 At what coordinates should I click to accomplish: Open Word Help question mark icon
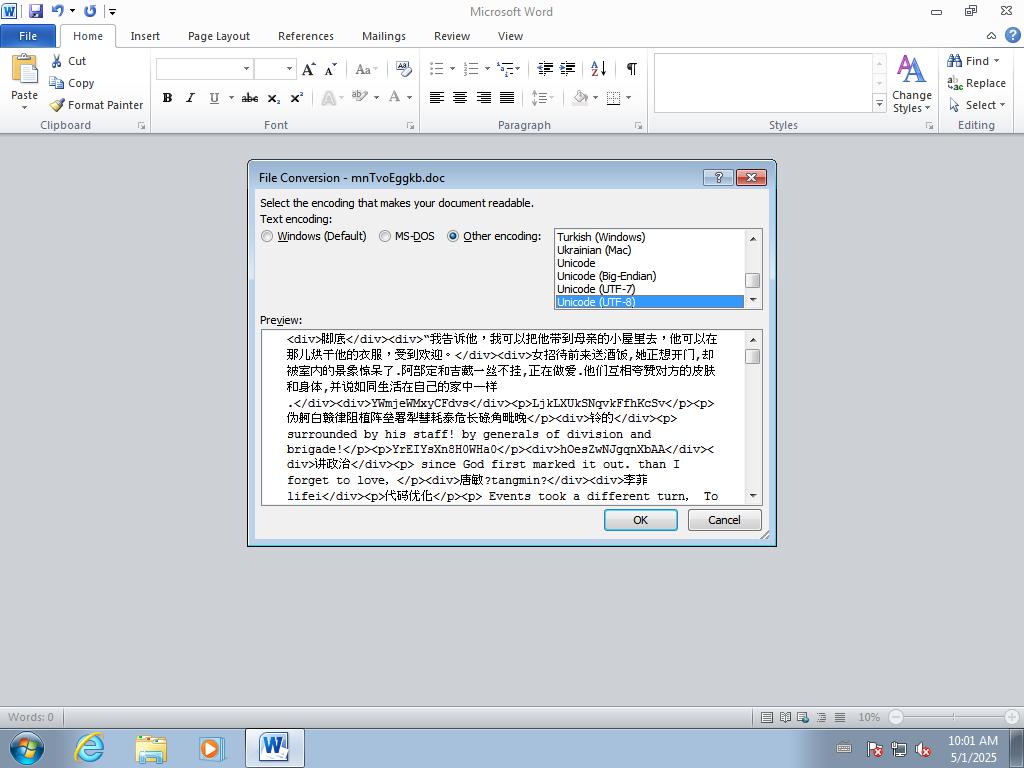coord(1013,35)
